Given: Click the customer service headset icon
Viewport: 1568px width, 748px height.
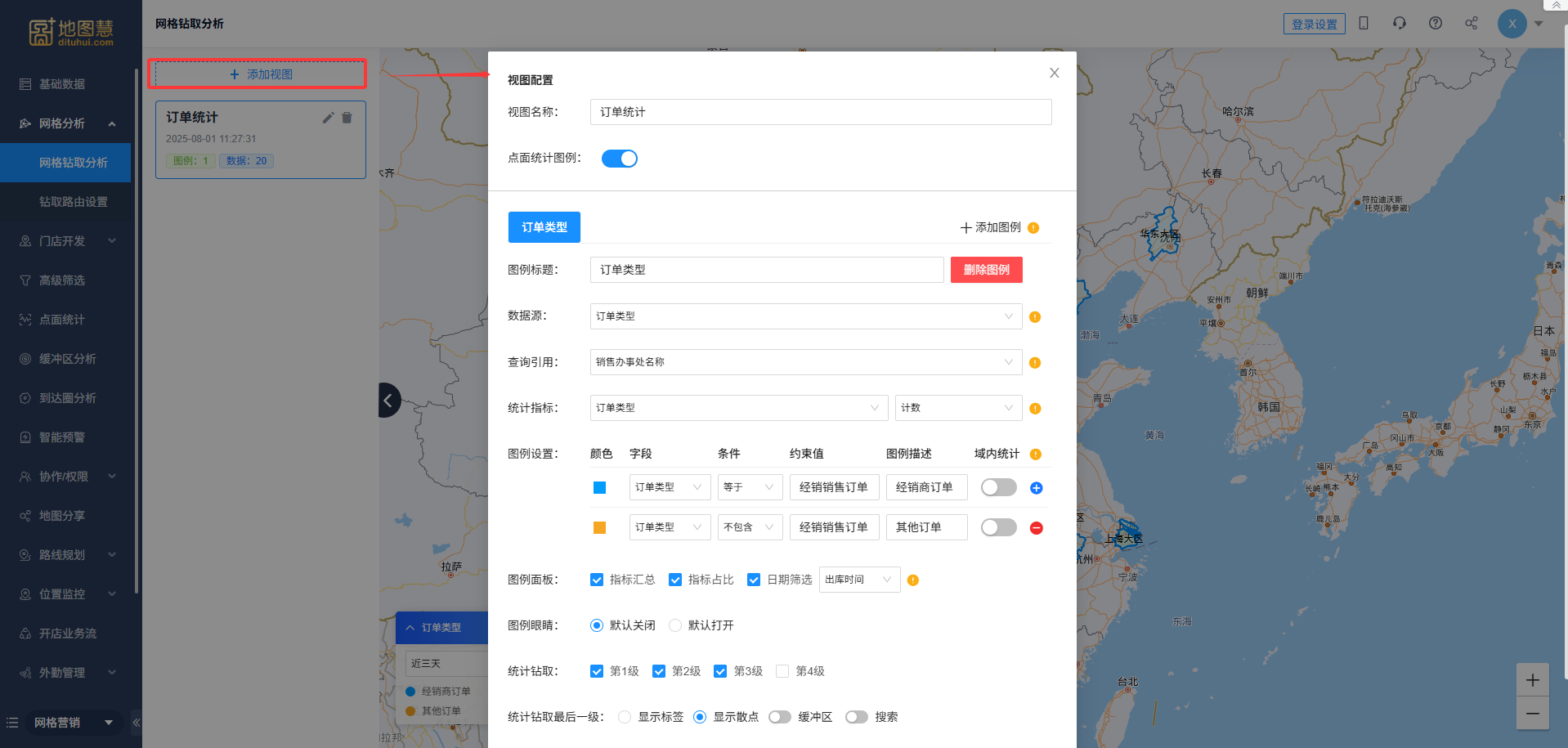Looking at the screenshot, I should (1399, 24).
